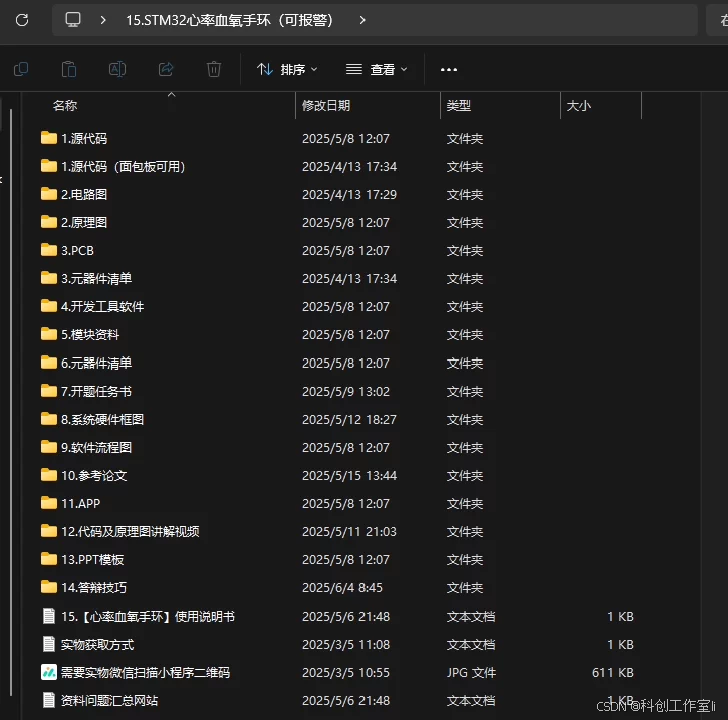This screenshot has height=720, width=728.
Task: Click date 2025/5/9 13:02
Action: (346, 391)
